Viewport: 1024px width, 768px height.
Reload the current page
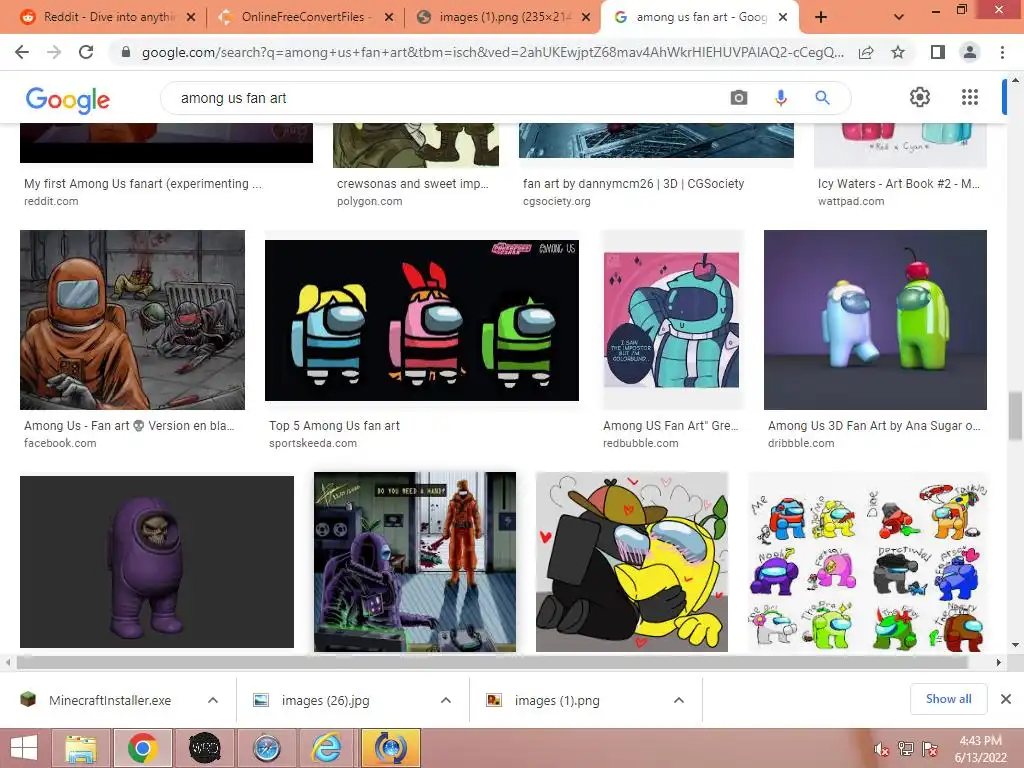click(86, 52)
